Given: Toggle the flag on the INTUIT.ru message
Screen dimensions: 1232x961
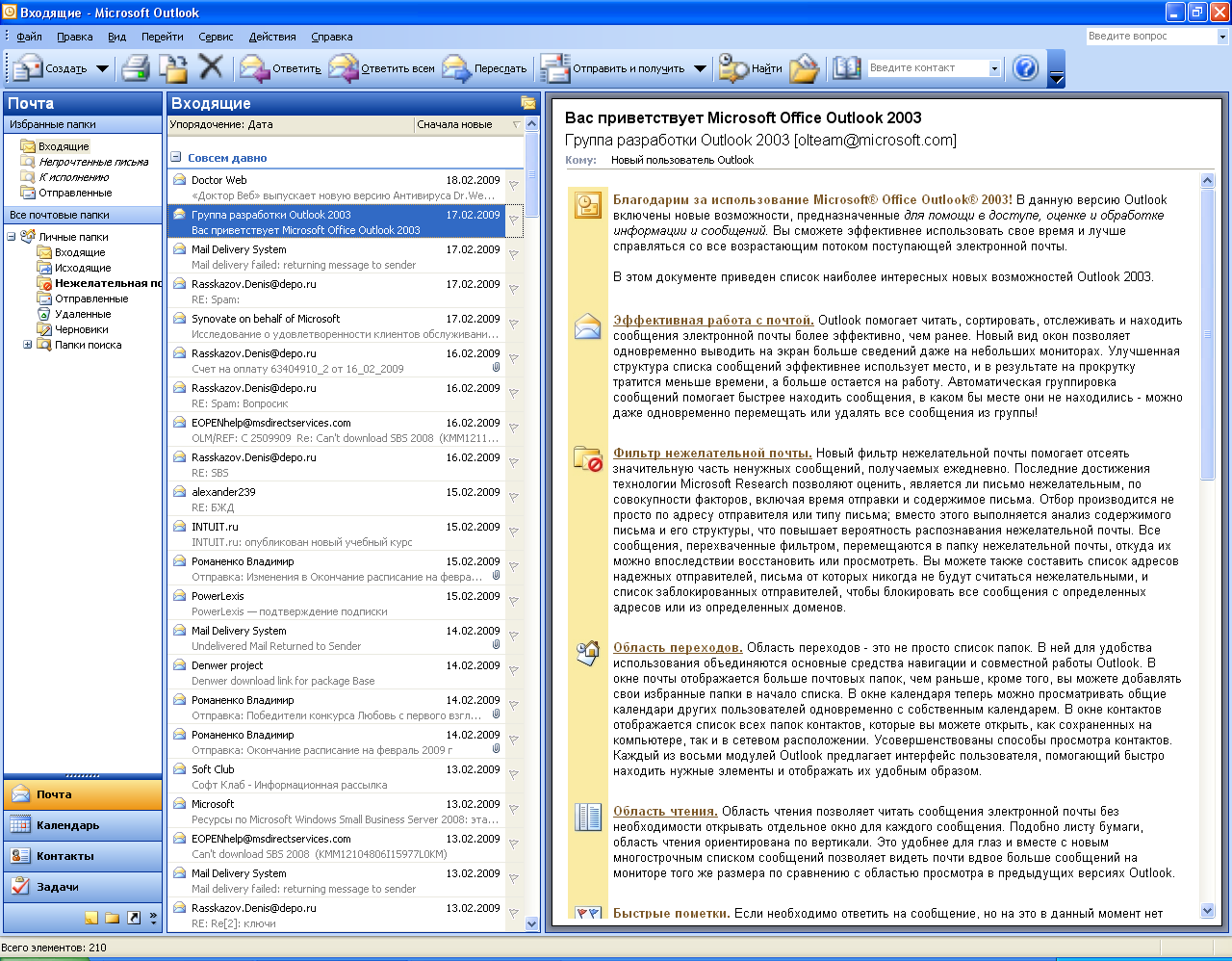Looking at the screenshot, I should [x=513, y=532].
